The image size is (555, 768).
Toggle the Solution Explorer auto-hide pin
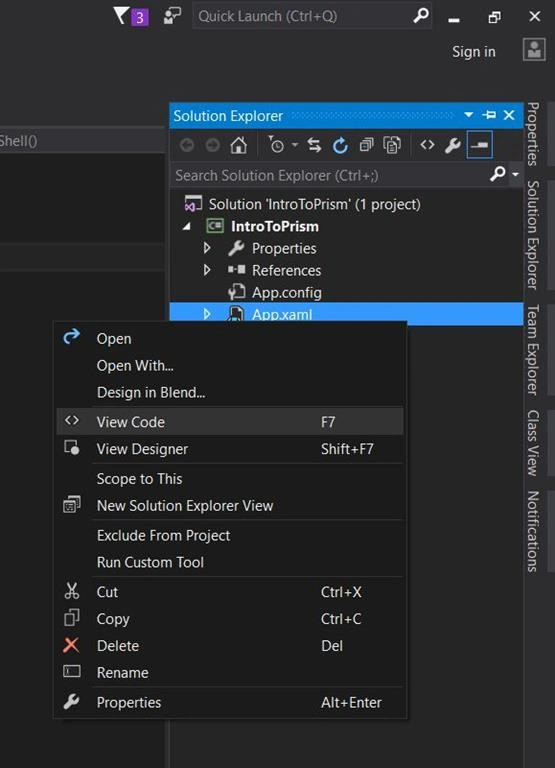pyautogui.click(x=489, y=116)
